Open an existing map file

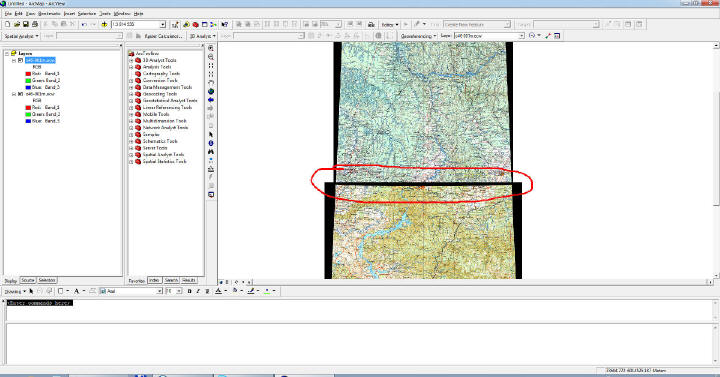click(17, 24)
